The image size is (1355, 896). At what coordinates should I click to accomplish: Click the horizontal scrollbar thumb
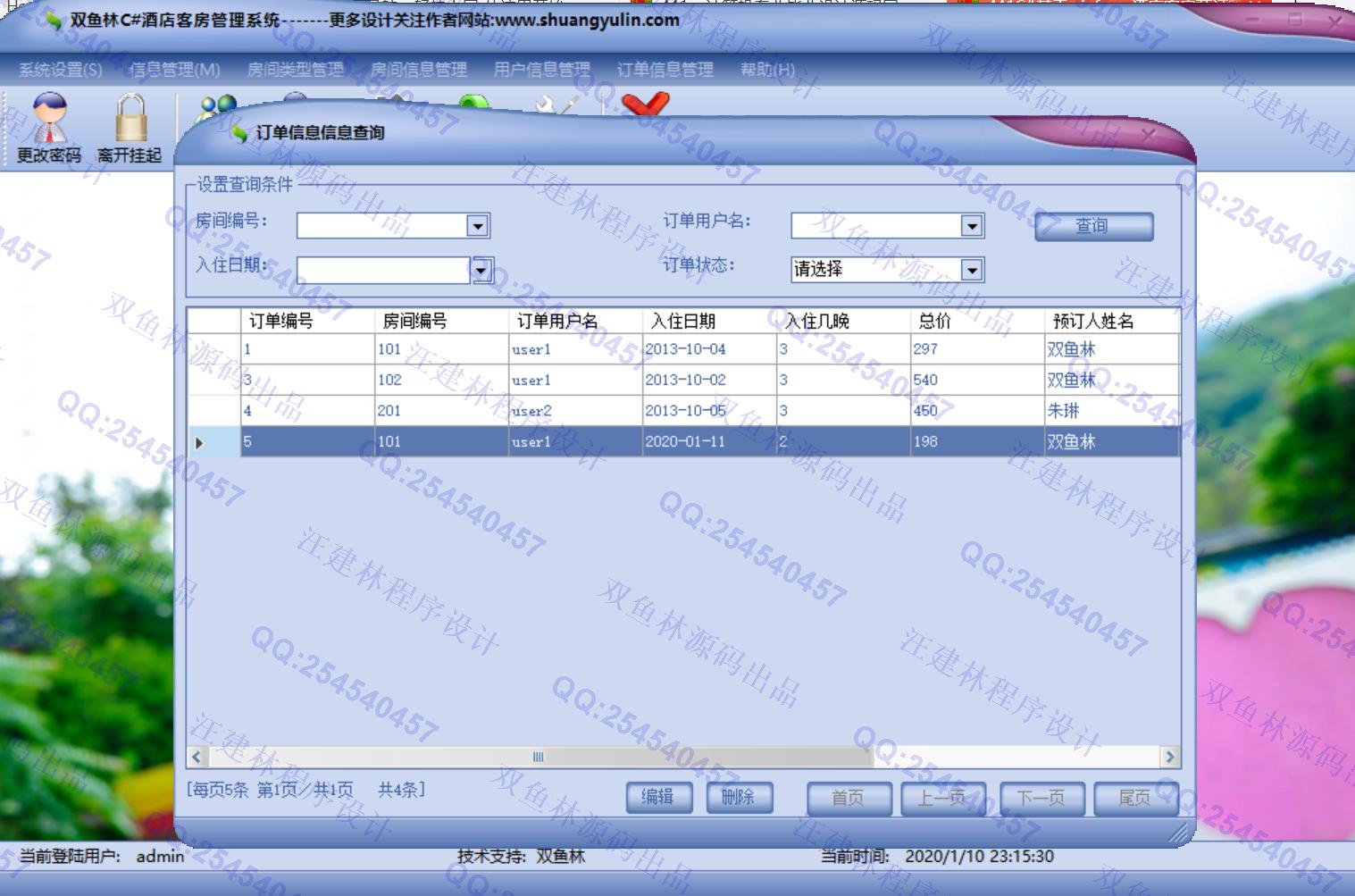539,757
